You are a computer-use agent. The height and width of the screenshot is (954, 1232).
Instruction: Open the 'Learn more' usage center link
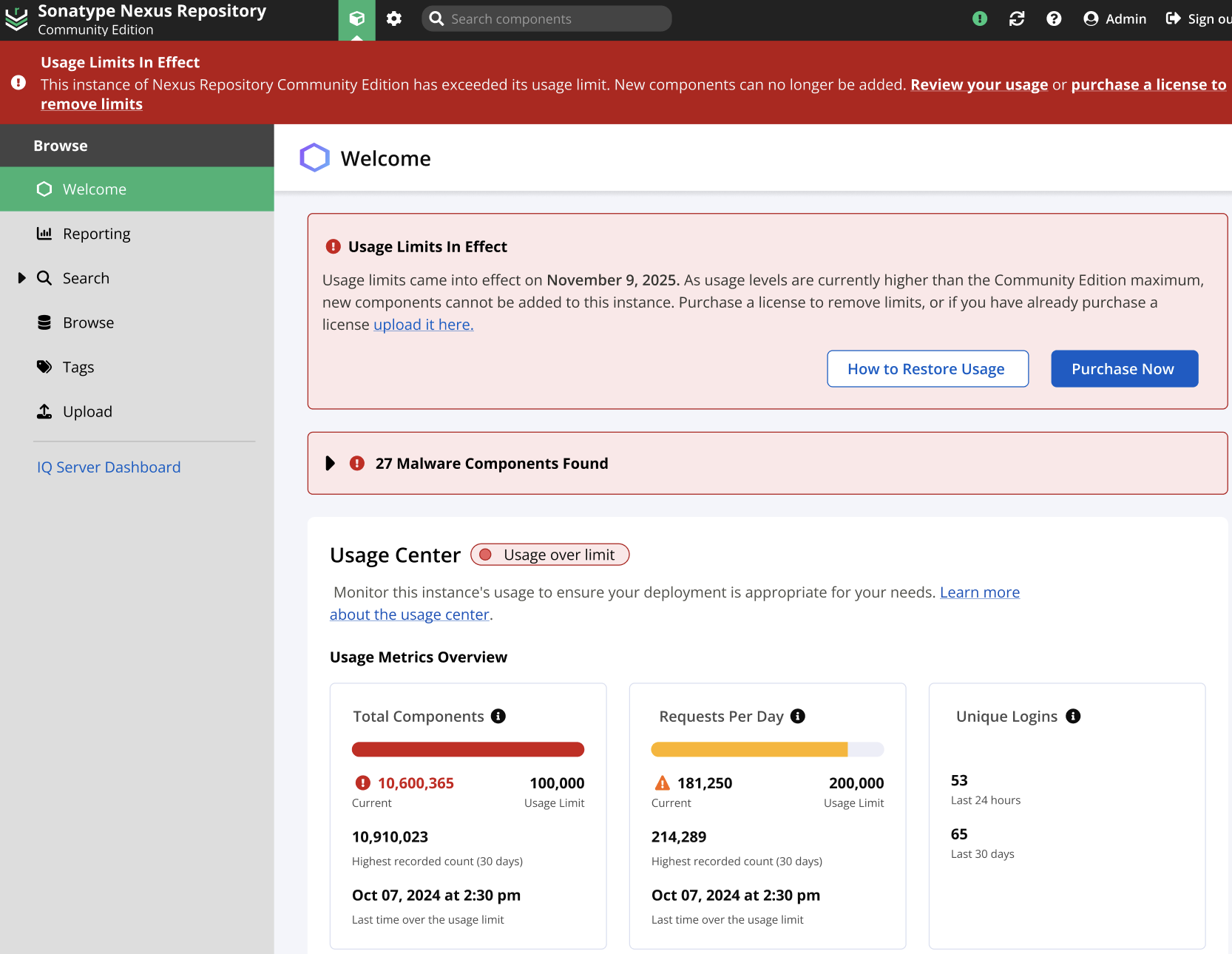pyautogui.click(x=980, y=592)
